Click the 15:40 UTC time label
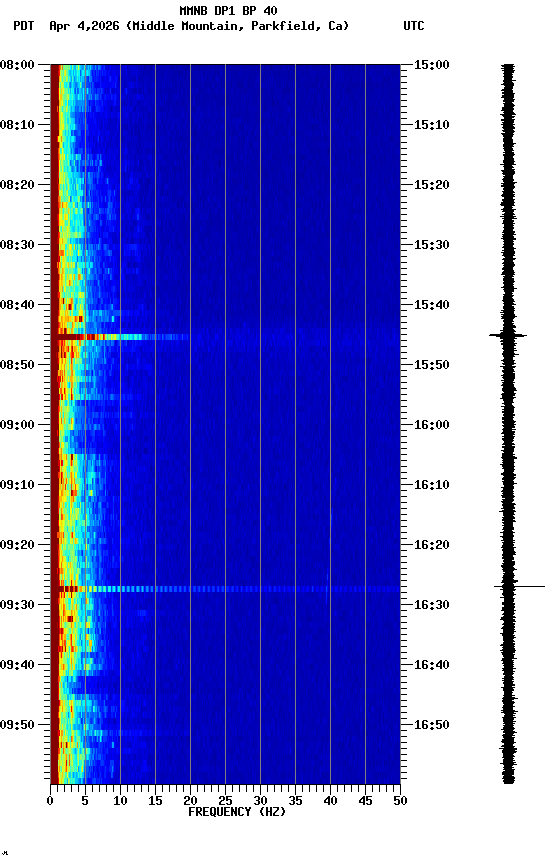 (x=432, y=305)
